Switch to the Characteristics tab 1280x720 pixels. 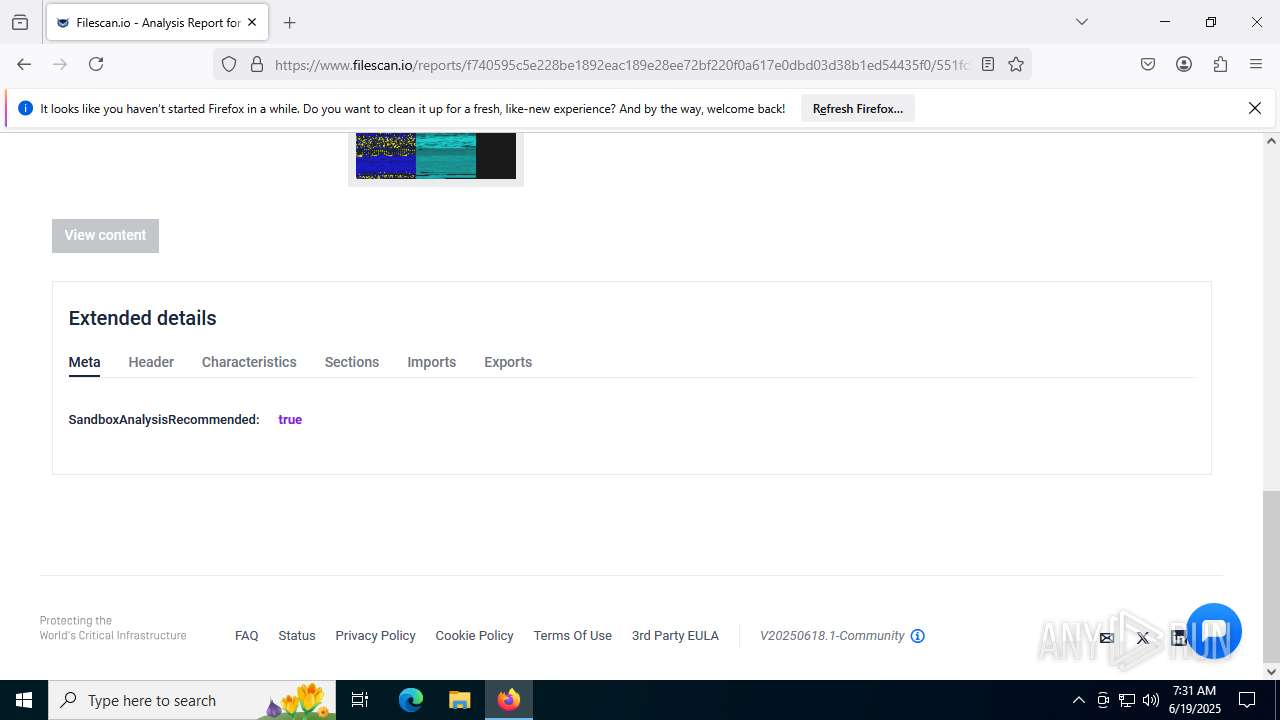click(249, 362)
